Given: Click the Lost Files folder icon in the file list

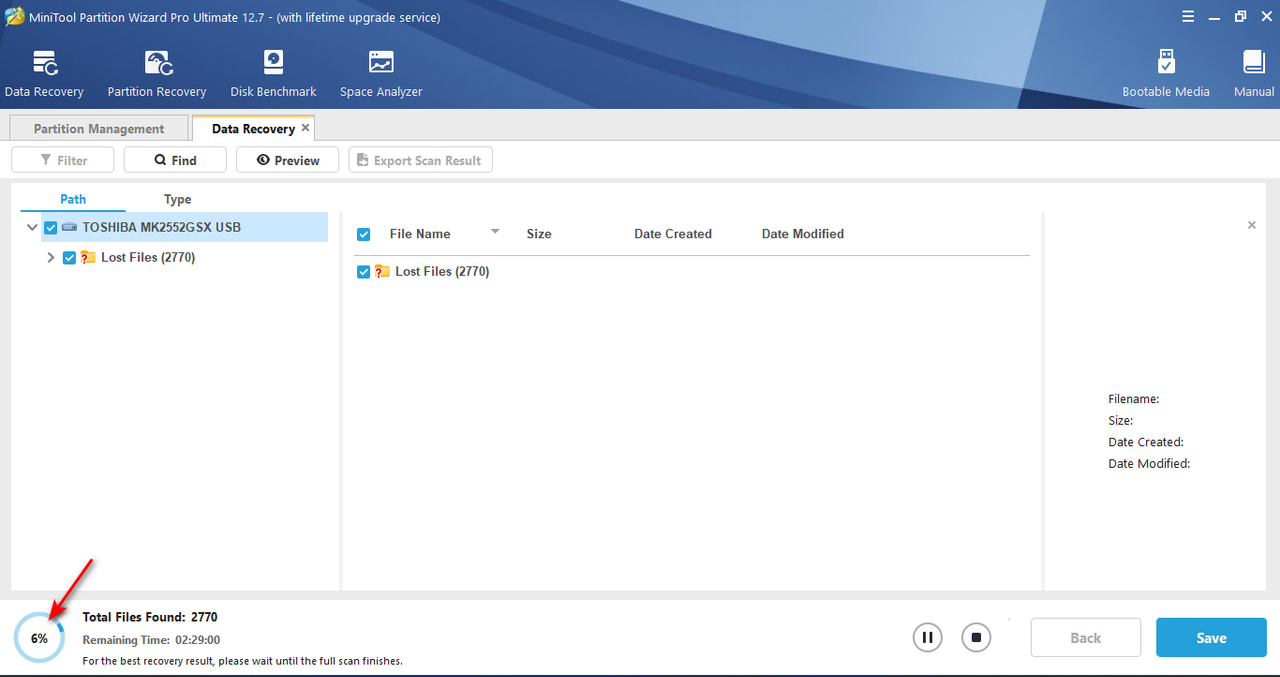Looking at the screenshot, I should (x=382, y=271).
